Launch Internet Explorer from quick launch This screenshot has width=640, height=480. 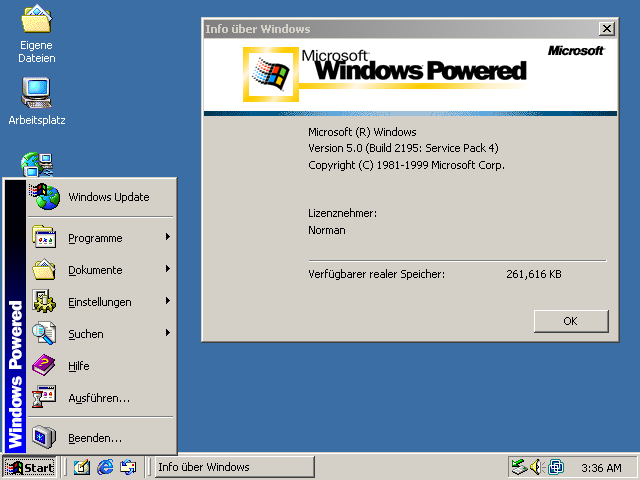tap(105, 467)
